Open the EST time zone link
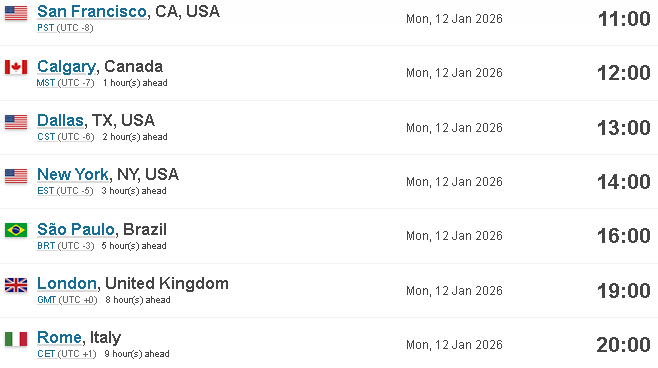This screenshot has width=658, height=368. pos(45,191)
